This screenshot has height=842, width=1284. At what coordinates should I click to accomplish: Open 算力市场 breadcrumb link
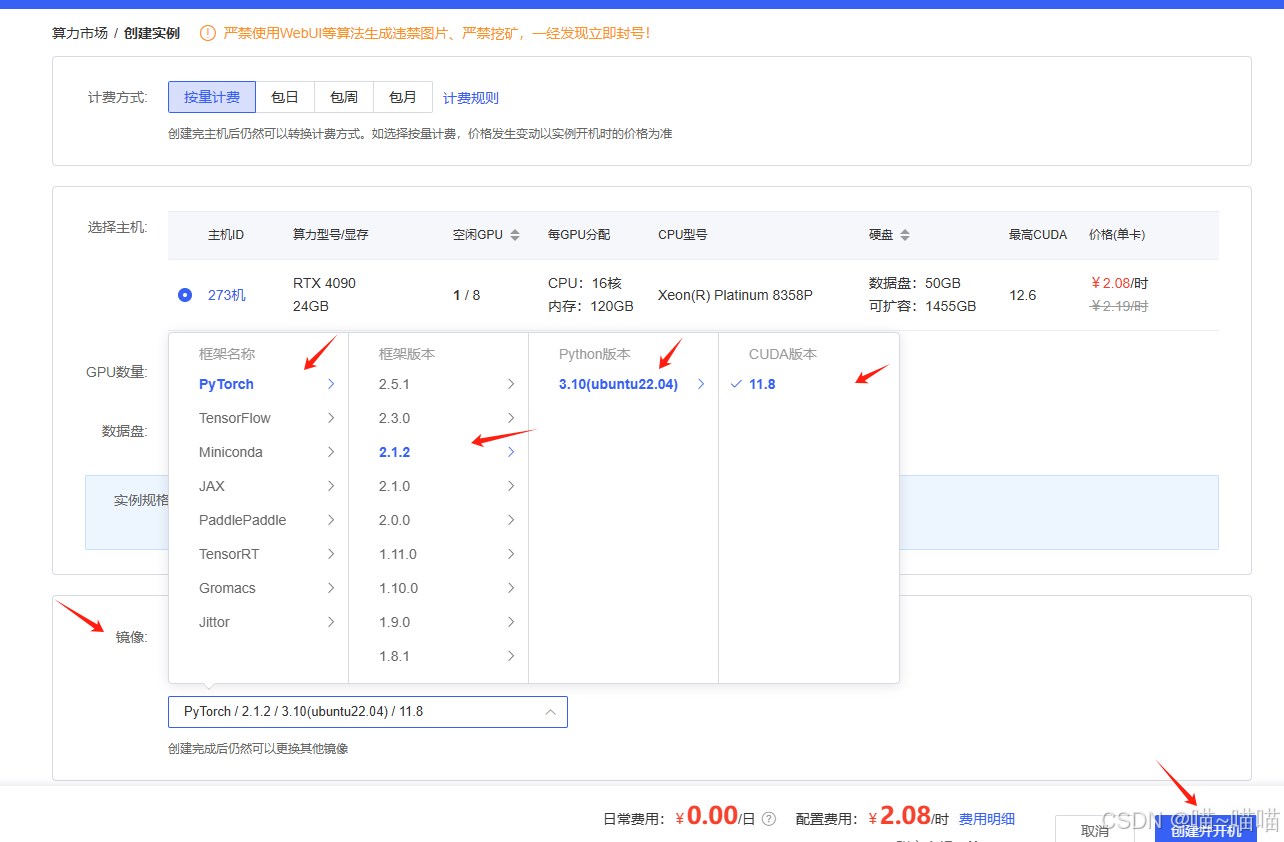click(x=80, y=33)
